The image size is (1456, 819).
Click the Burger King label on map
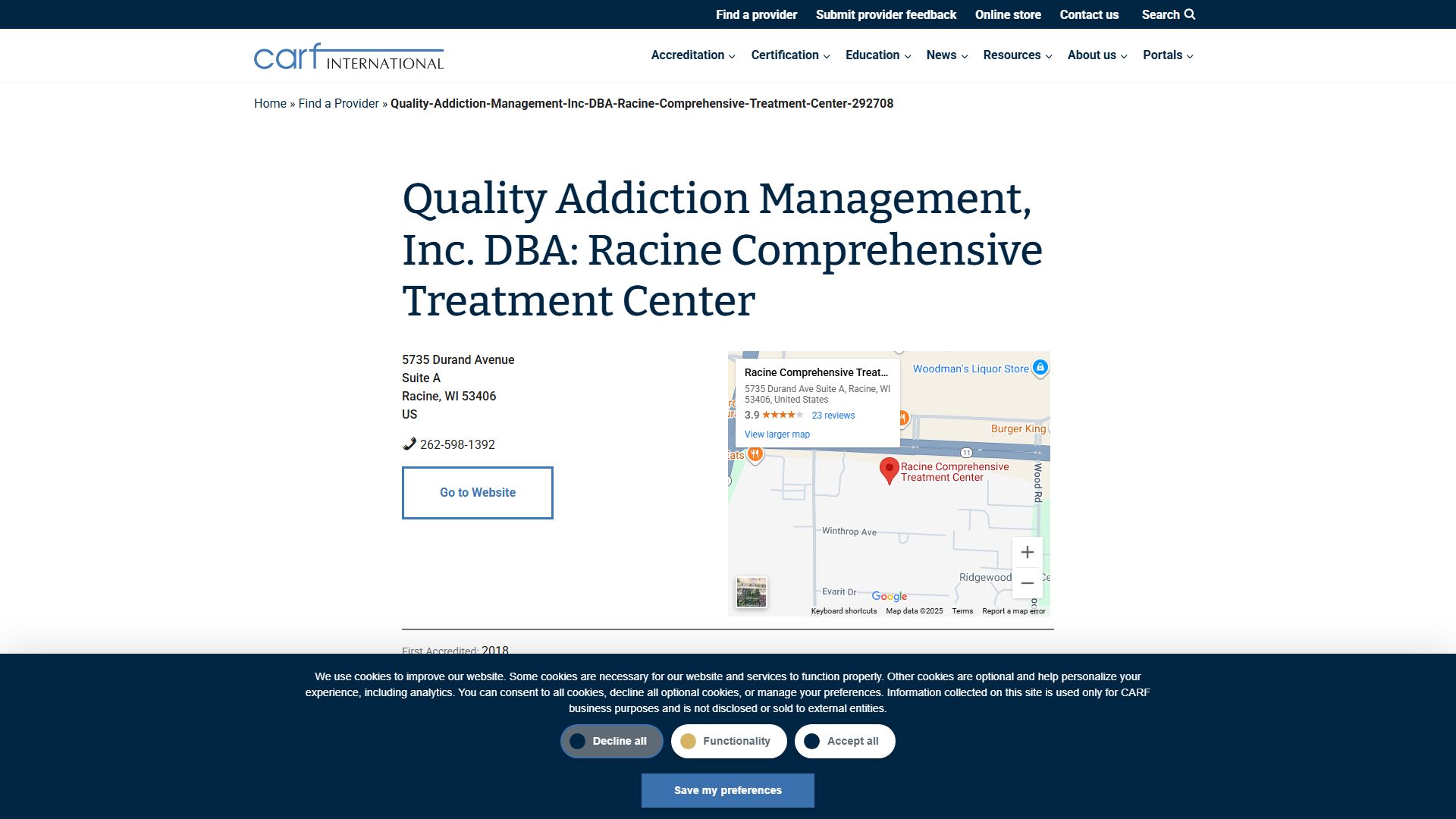tap(1018, 429)
